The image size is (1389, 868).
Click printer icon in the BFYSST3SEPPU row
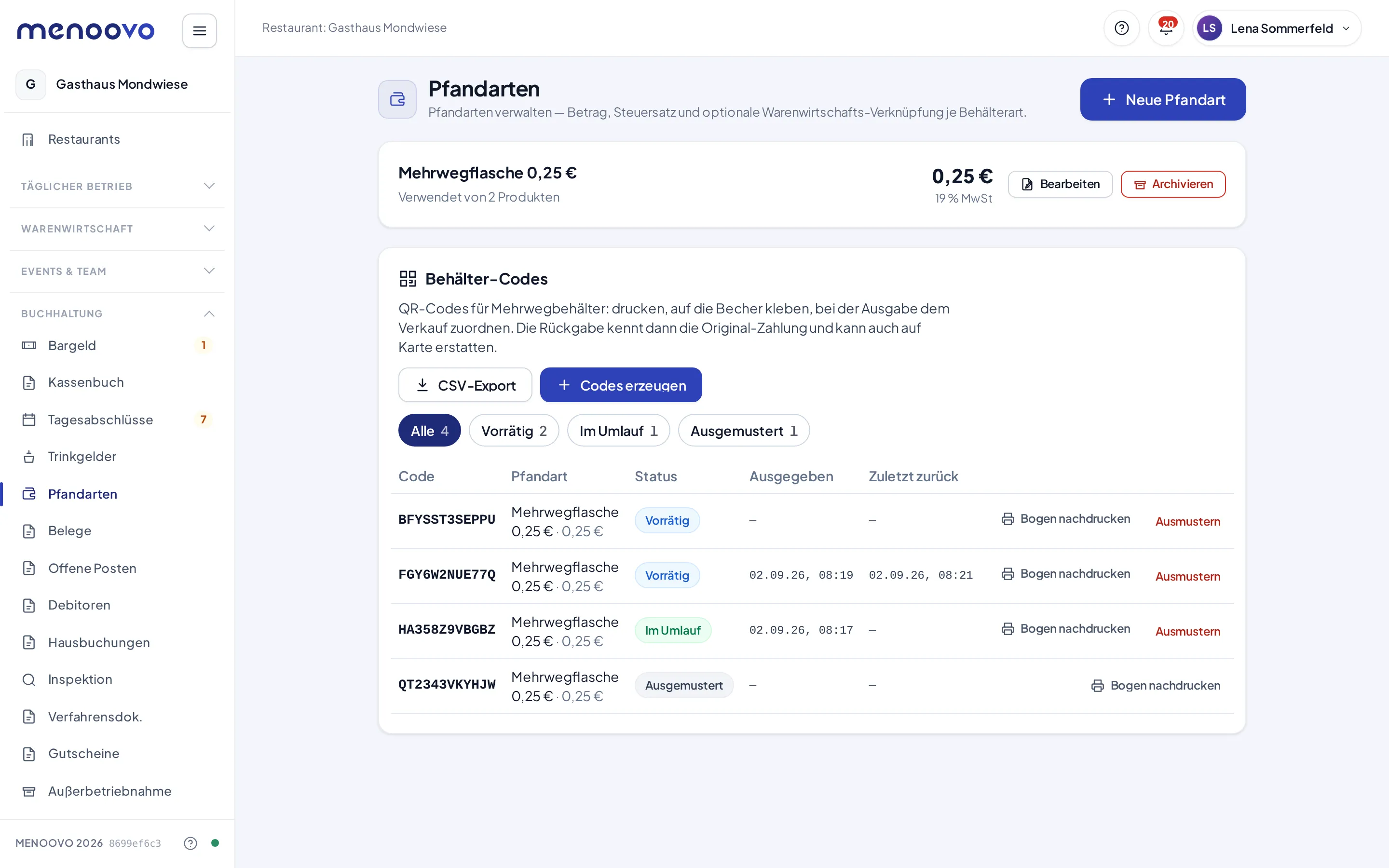[x=1008, y=519]
